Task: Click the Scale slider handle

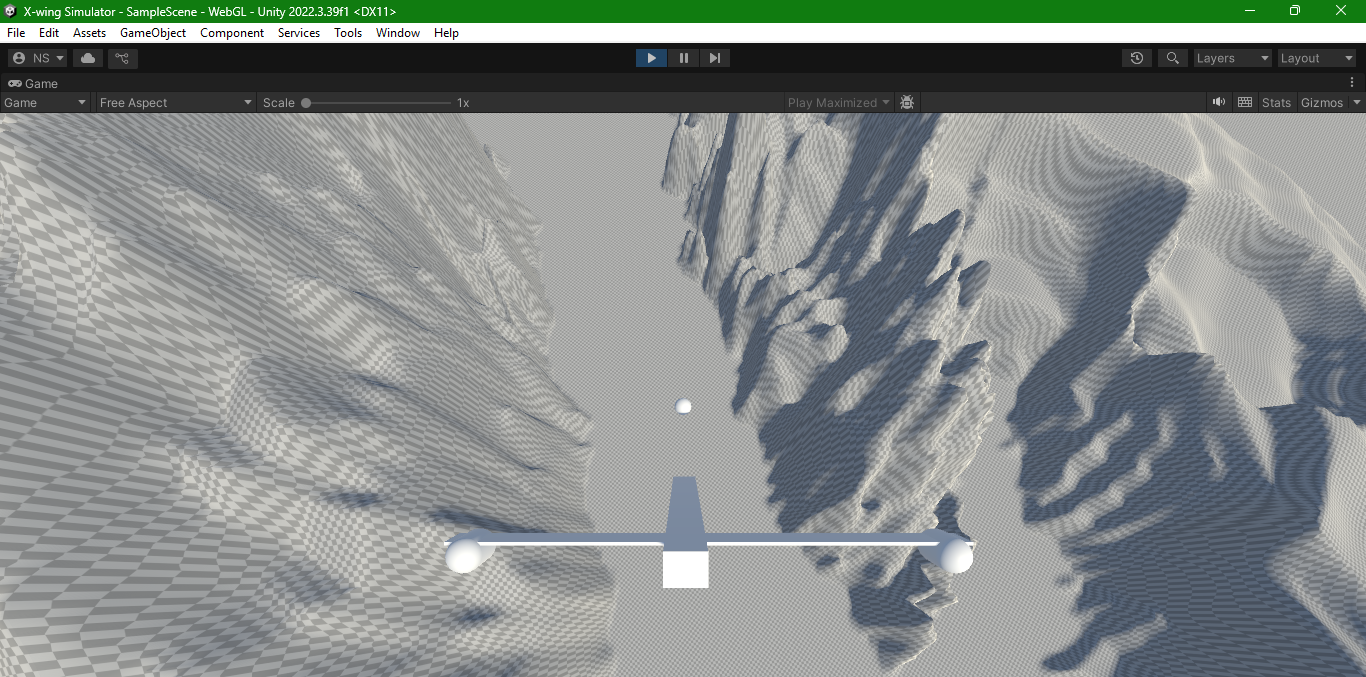Action: pyautogui.click(x=306, y=103)
